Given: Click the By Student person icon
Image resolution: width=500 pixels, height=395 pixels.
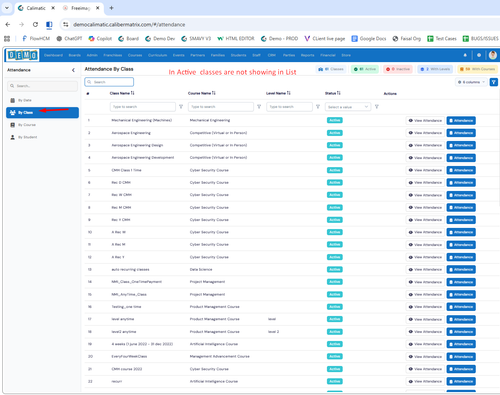Looking at the screenshot, I should click(x=13, y=137).
